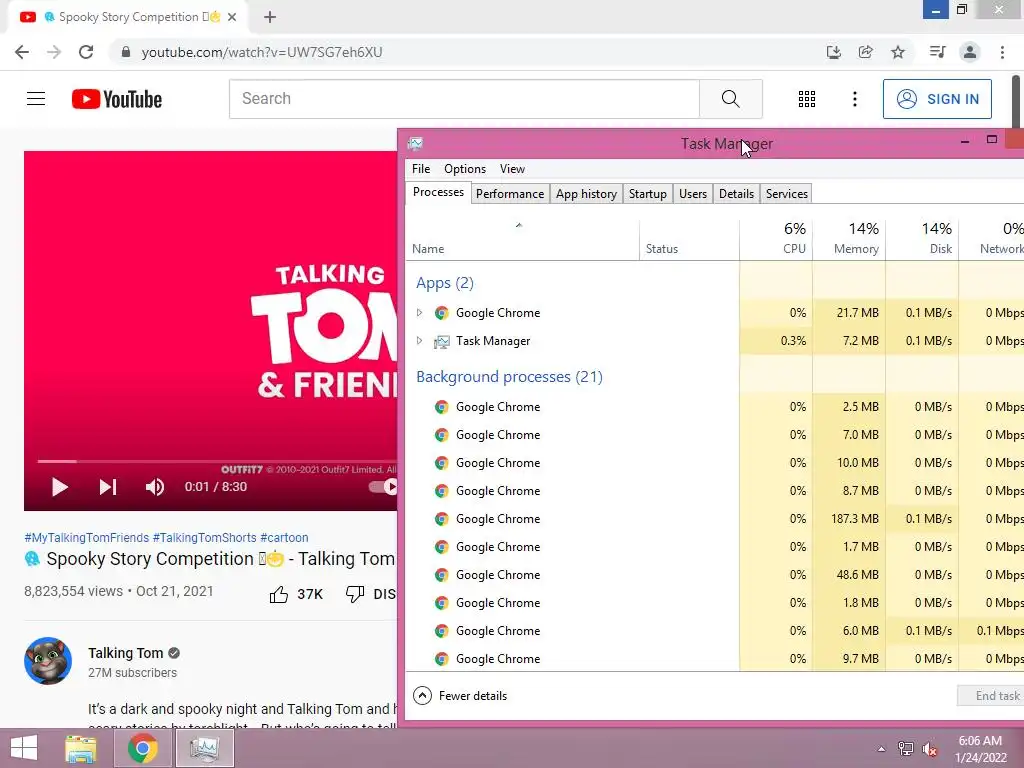
Task: Switch to the Details tab
Action: click(736, 194)
